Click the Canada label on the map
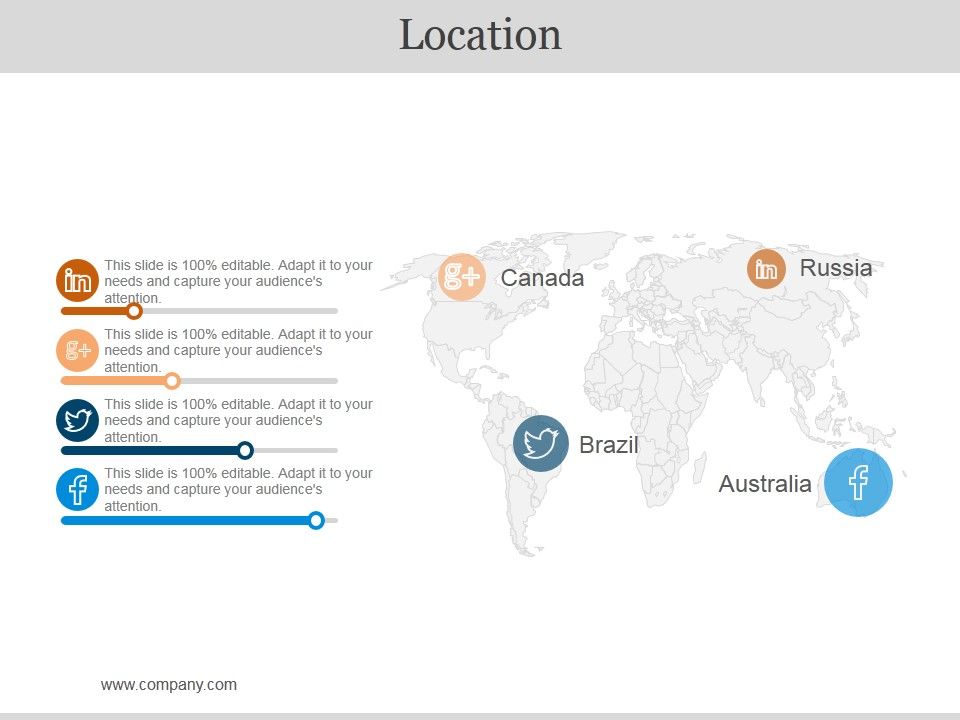960x720 pixels. coord(542,278)
